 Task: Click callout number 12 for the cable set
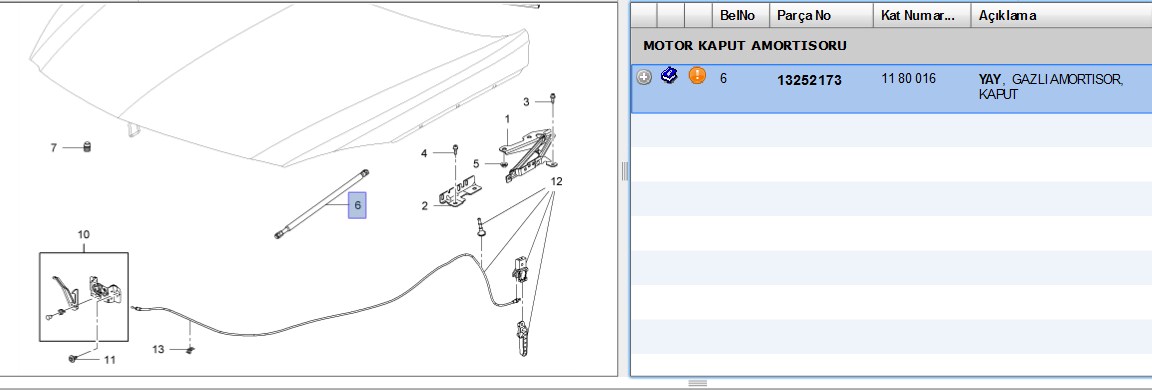(556, 181)
